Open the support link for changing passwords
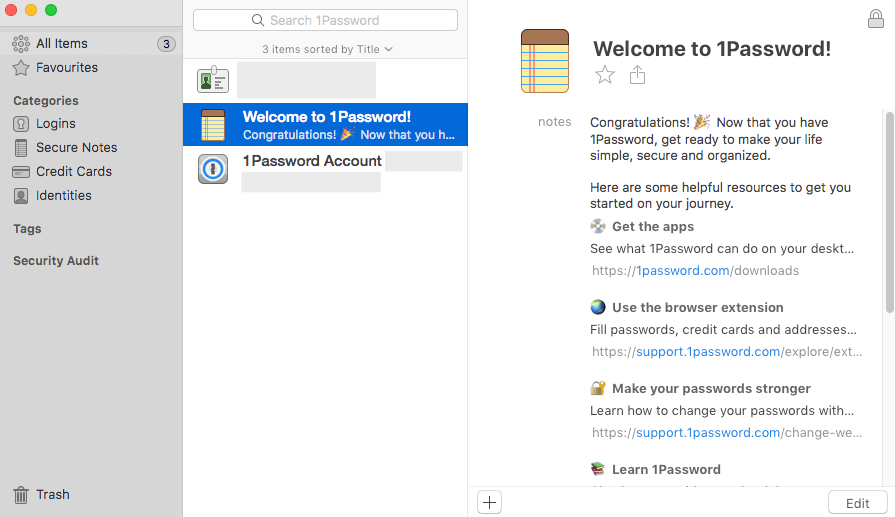 click(x=727, y=433)
